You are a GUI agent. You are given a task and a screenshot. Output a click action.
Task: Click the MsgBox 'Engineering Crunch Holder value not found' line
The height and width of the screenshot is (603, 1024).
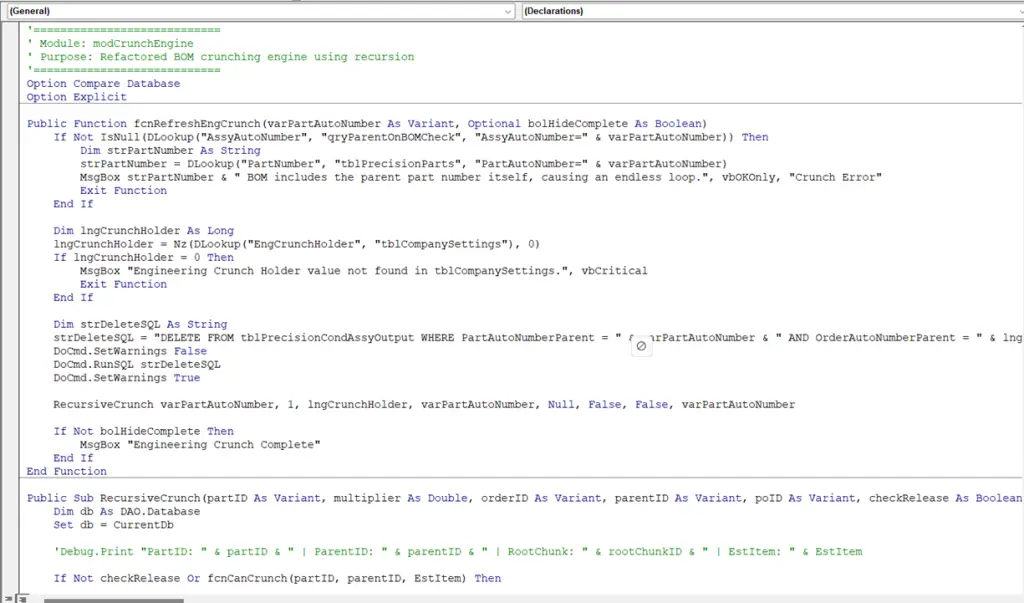(364, 270)
